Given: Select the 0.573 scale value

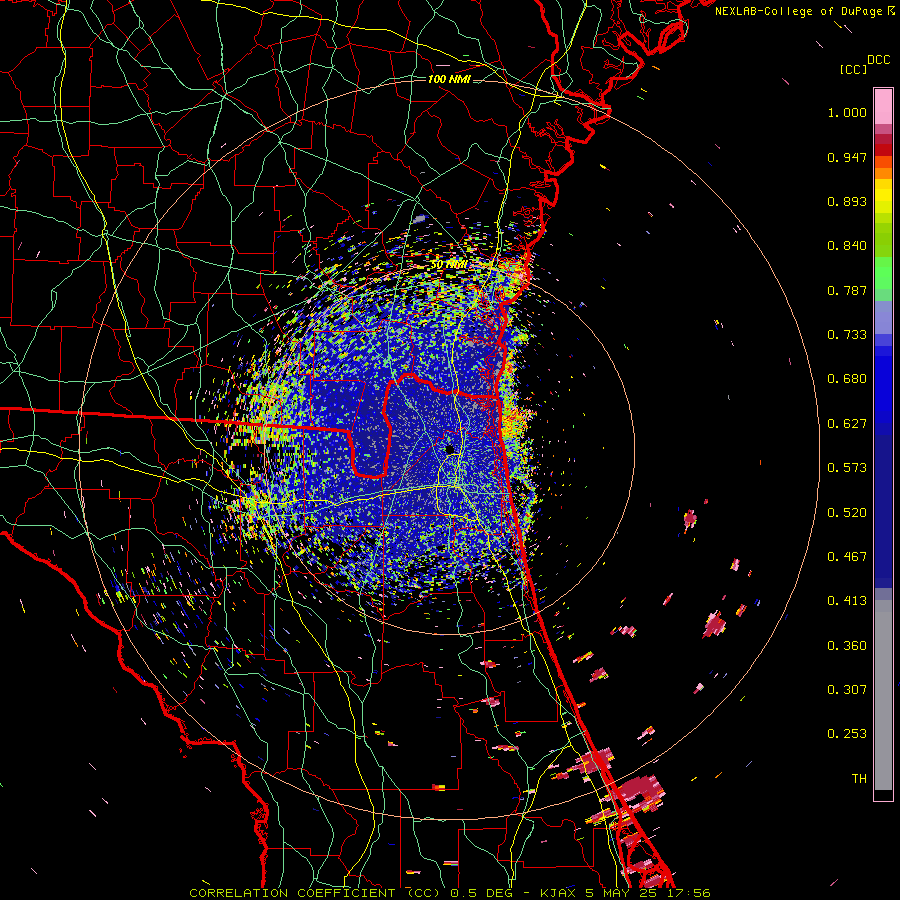Looking at the screenshot, I should coord(847,468).
